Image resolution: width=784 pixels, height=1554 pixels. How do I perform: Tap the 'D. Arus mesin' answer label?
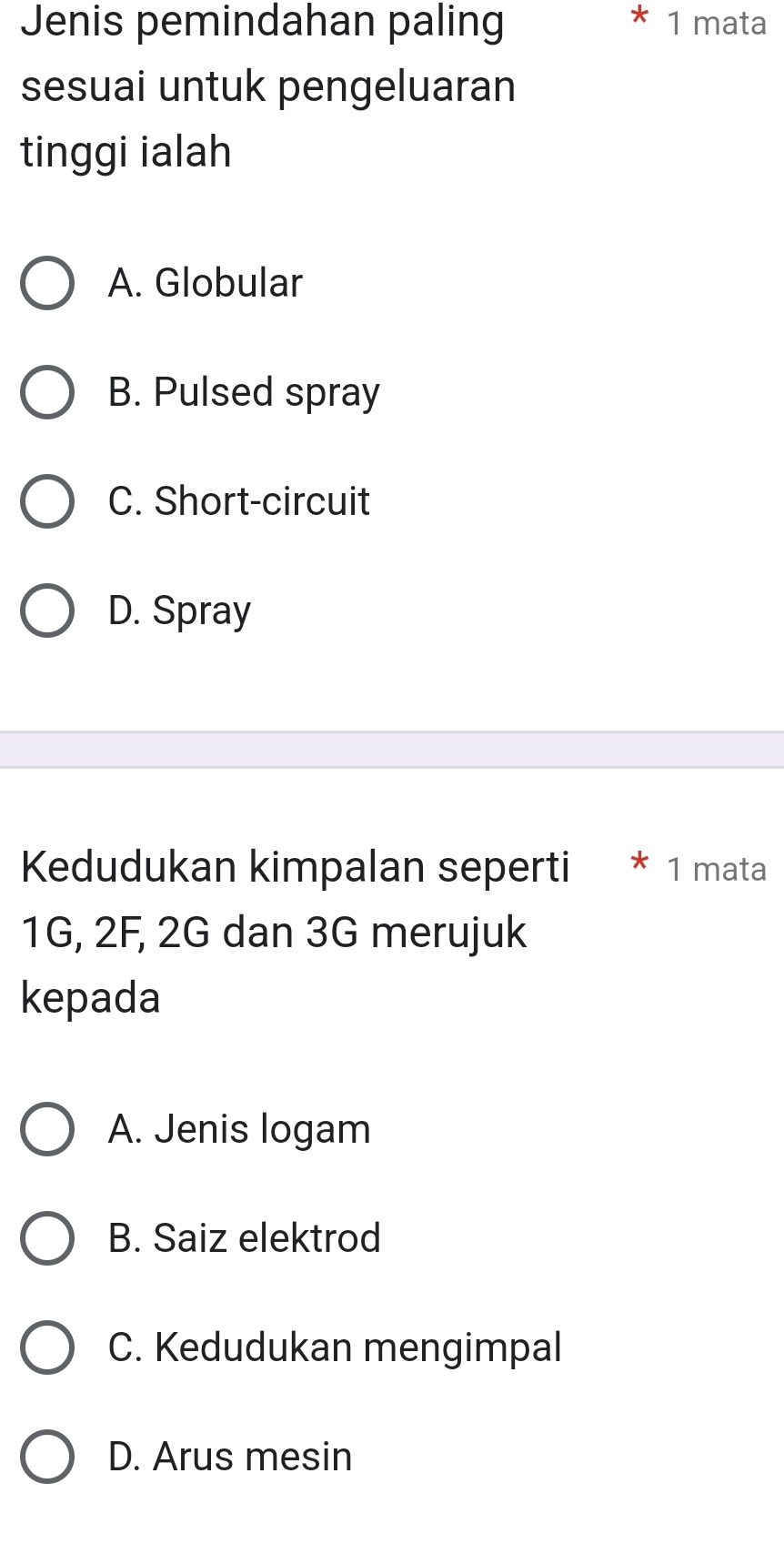coord(229,1457)
